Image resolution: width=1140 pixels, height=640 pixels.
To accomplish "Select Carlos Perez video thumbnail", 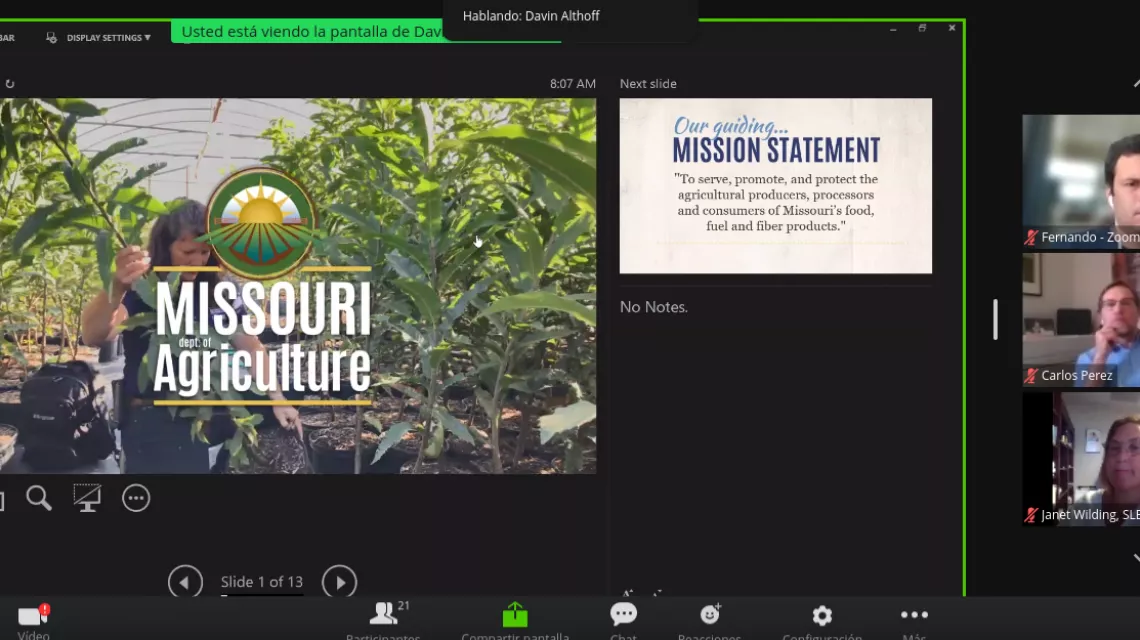I will 1082,318.
